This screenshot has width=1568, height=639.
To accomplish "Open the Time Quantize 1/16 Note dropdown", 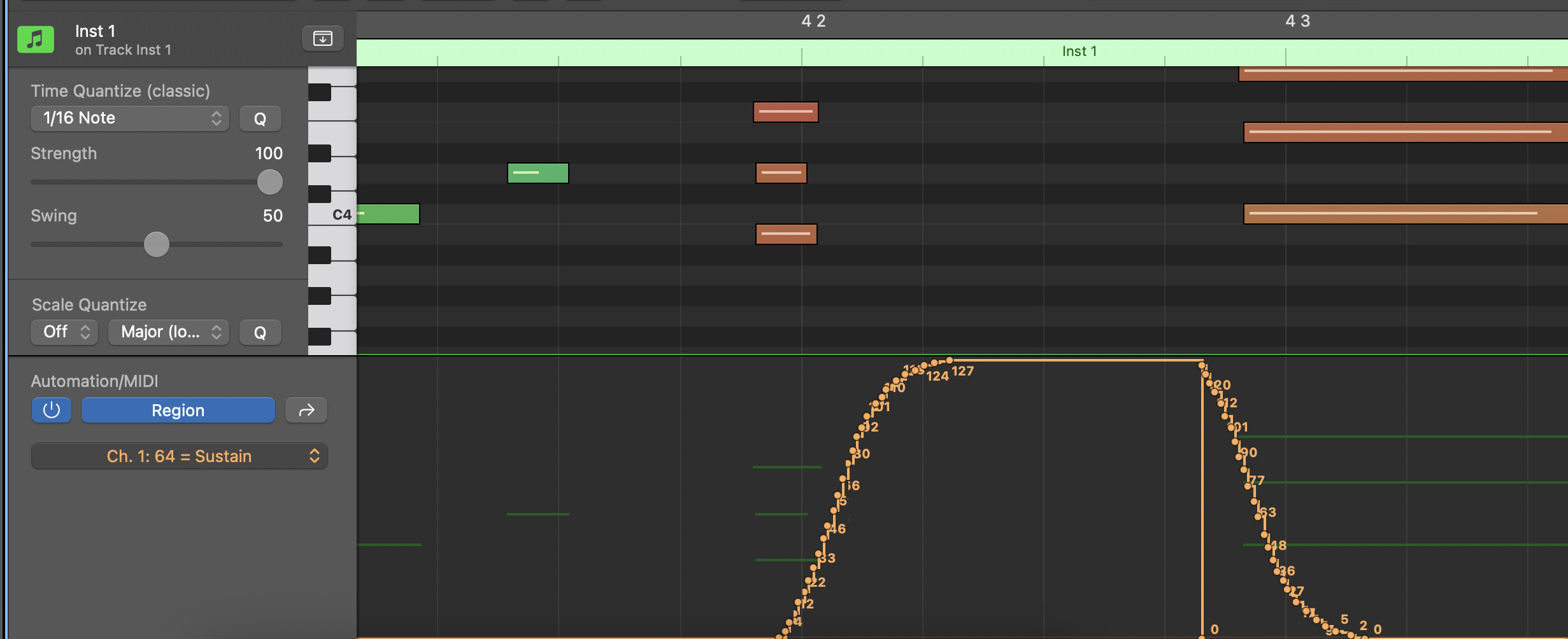I will coord(130,118).
